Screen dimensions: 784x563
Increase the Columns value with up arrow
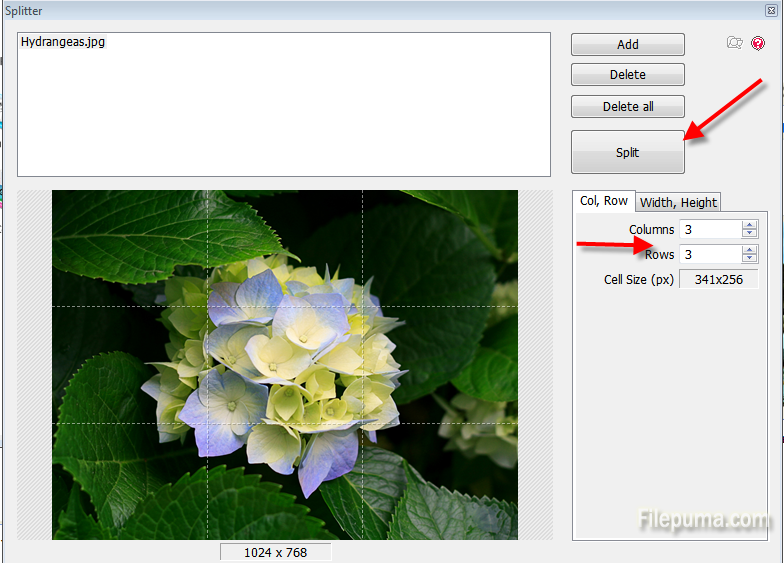(x=750, y=225)
